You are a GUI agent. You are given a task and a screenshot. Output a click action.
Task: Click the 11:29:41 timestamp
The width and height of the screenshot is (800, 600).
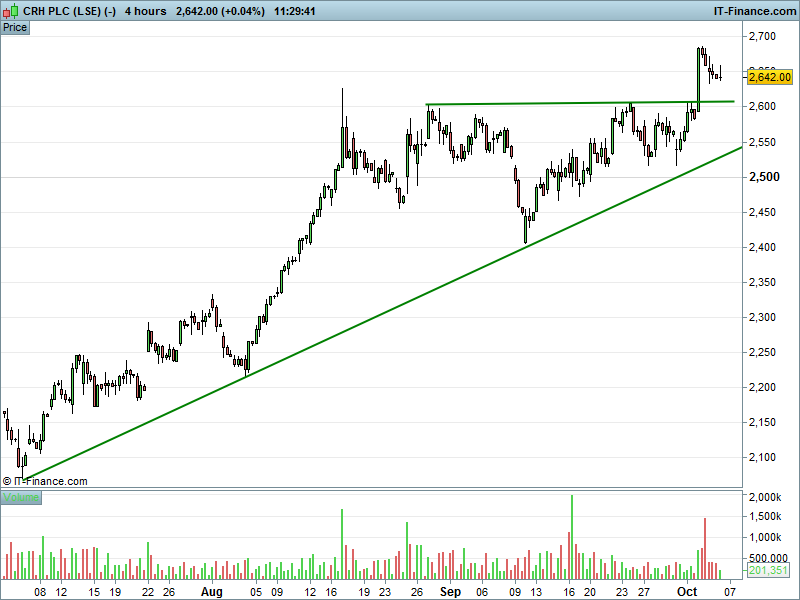coord(294,11)
